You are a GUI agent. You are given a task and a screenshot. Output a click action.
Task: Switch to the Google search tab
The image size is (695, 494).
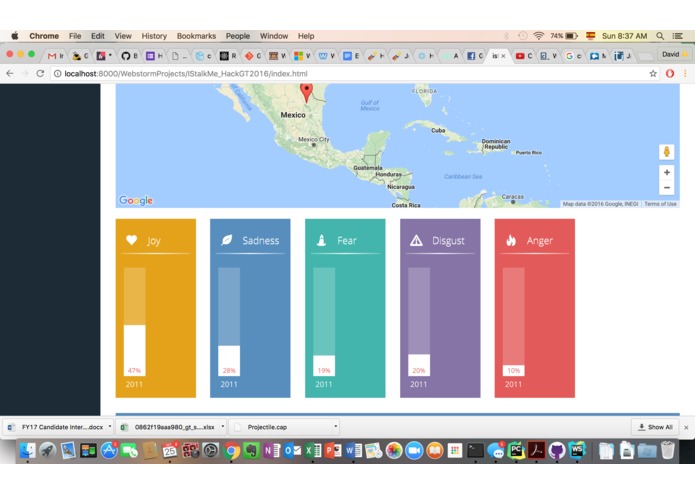(573, 56)
